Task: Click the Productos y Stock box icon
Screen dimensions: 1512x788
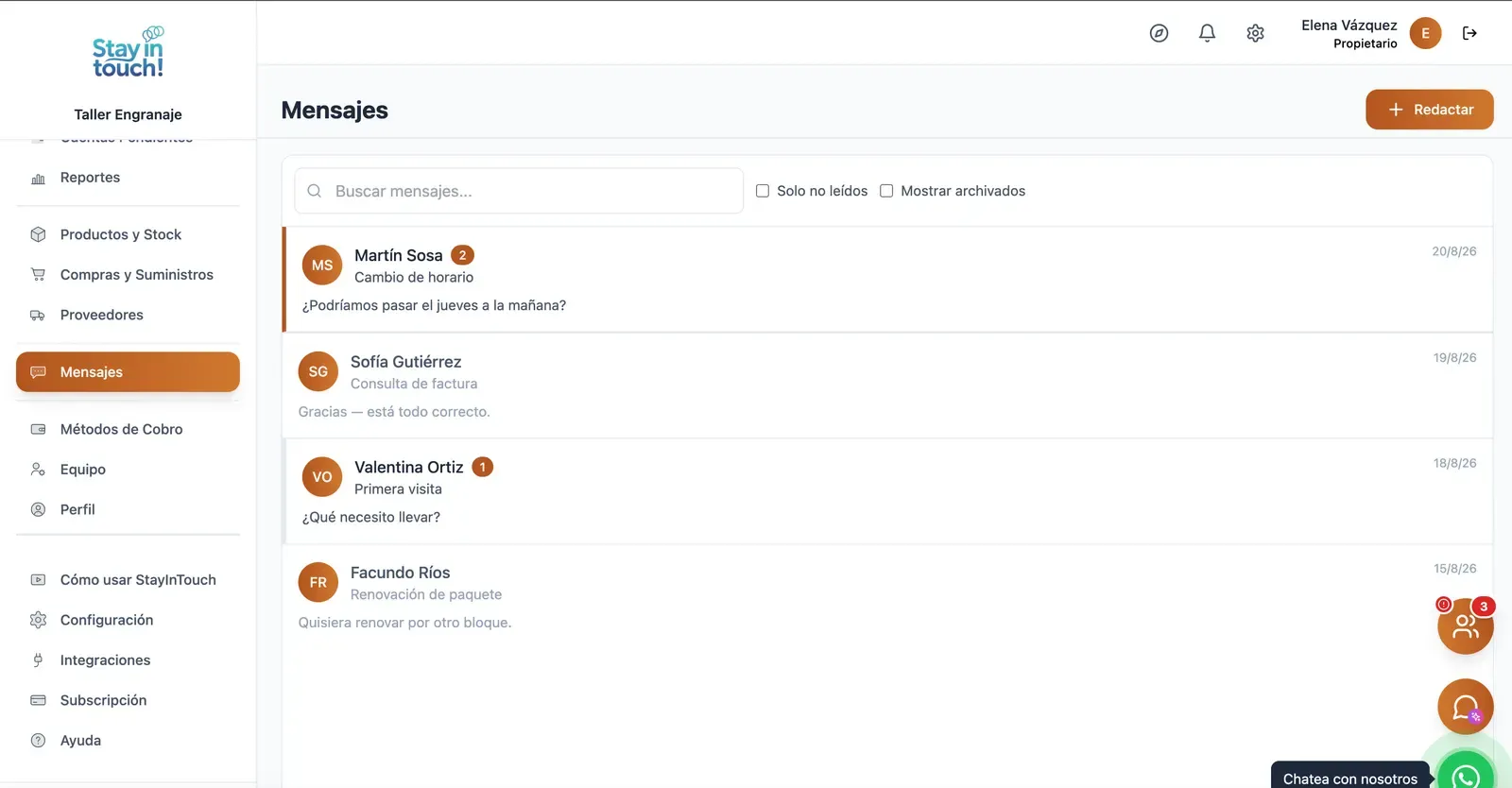Action: 38,234
